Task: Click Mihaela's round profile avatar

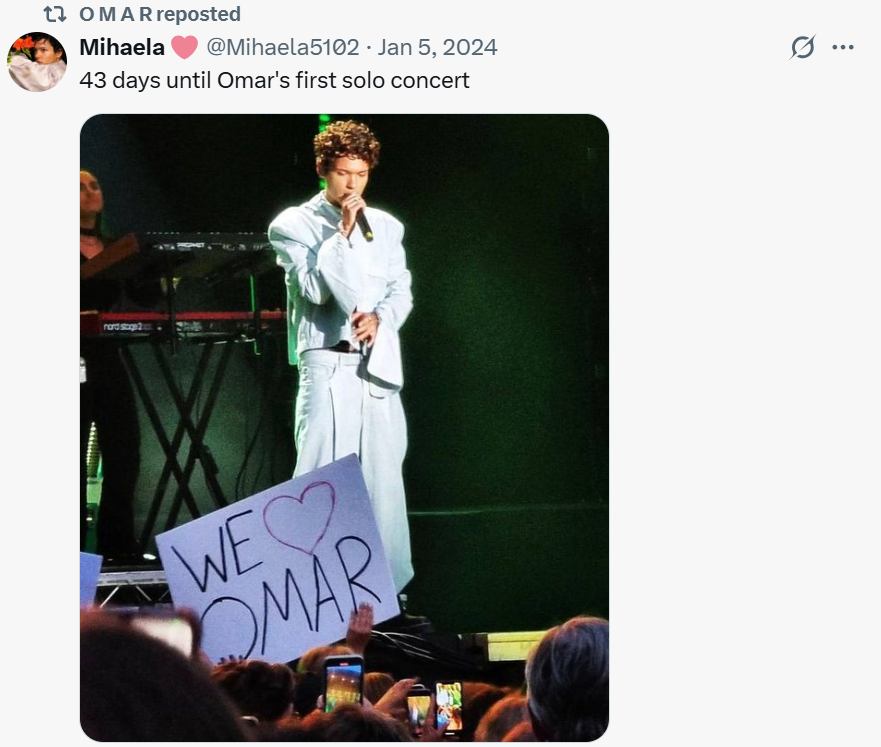Action: pos(37,62)
